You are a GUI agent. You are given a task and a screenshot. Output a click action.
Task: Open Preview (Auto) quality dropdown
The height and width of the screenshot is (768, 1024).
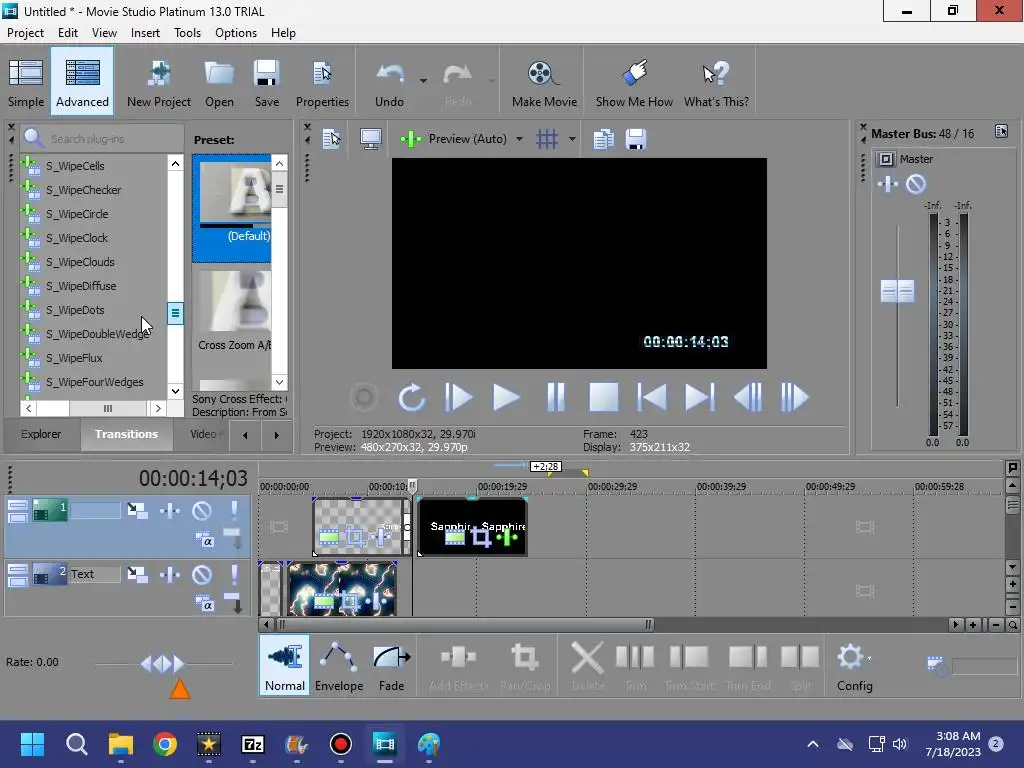coord(519,139)
